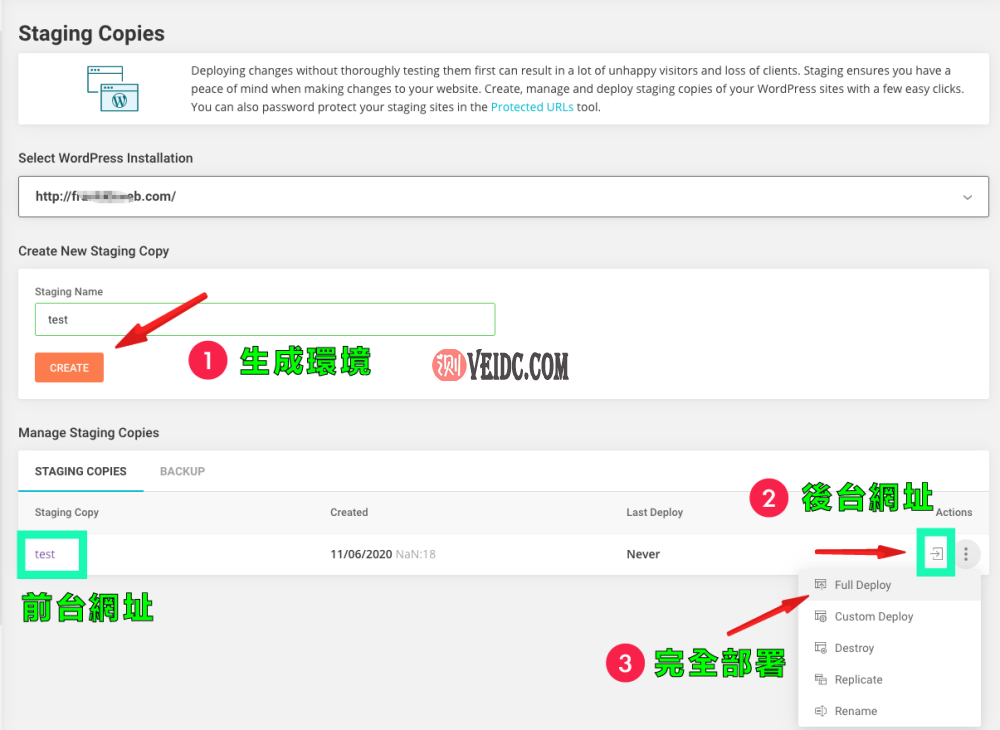Click the Rename action icon
This screenshot has width=1000, height=730.
(819, 710)
